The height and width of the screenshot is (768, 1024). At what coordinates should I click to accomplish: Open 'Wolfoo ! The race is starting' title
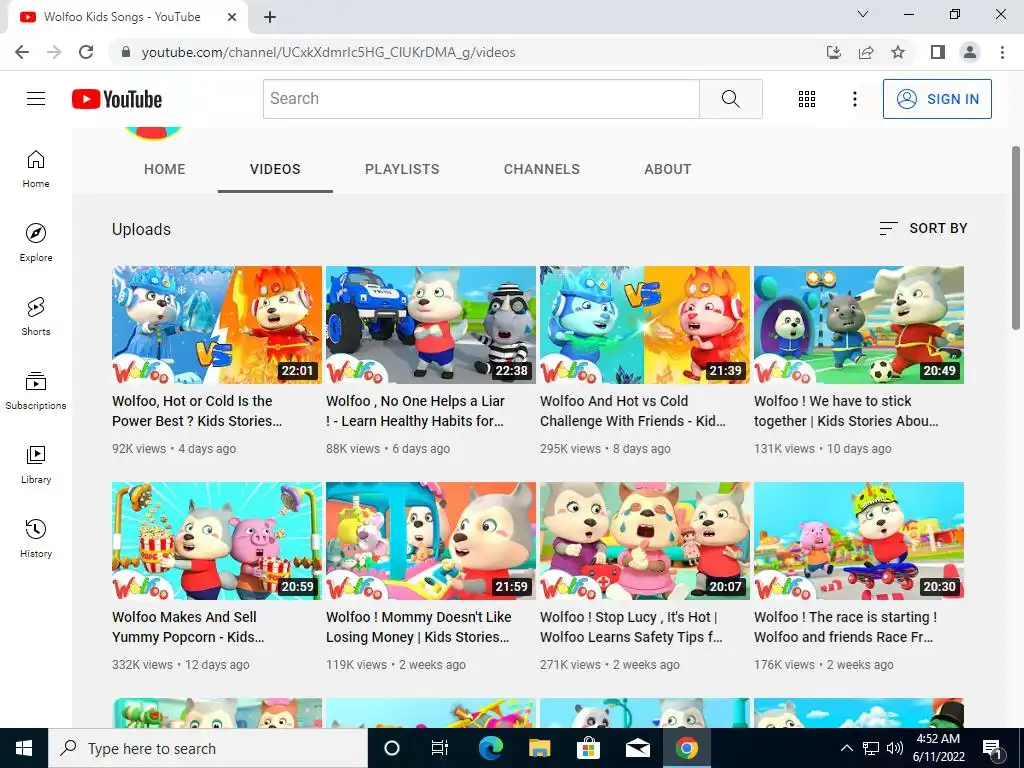[x=846, y=627]
